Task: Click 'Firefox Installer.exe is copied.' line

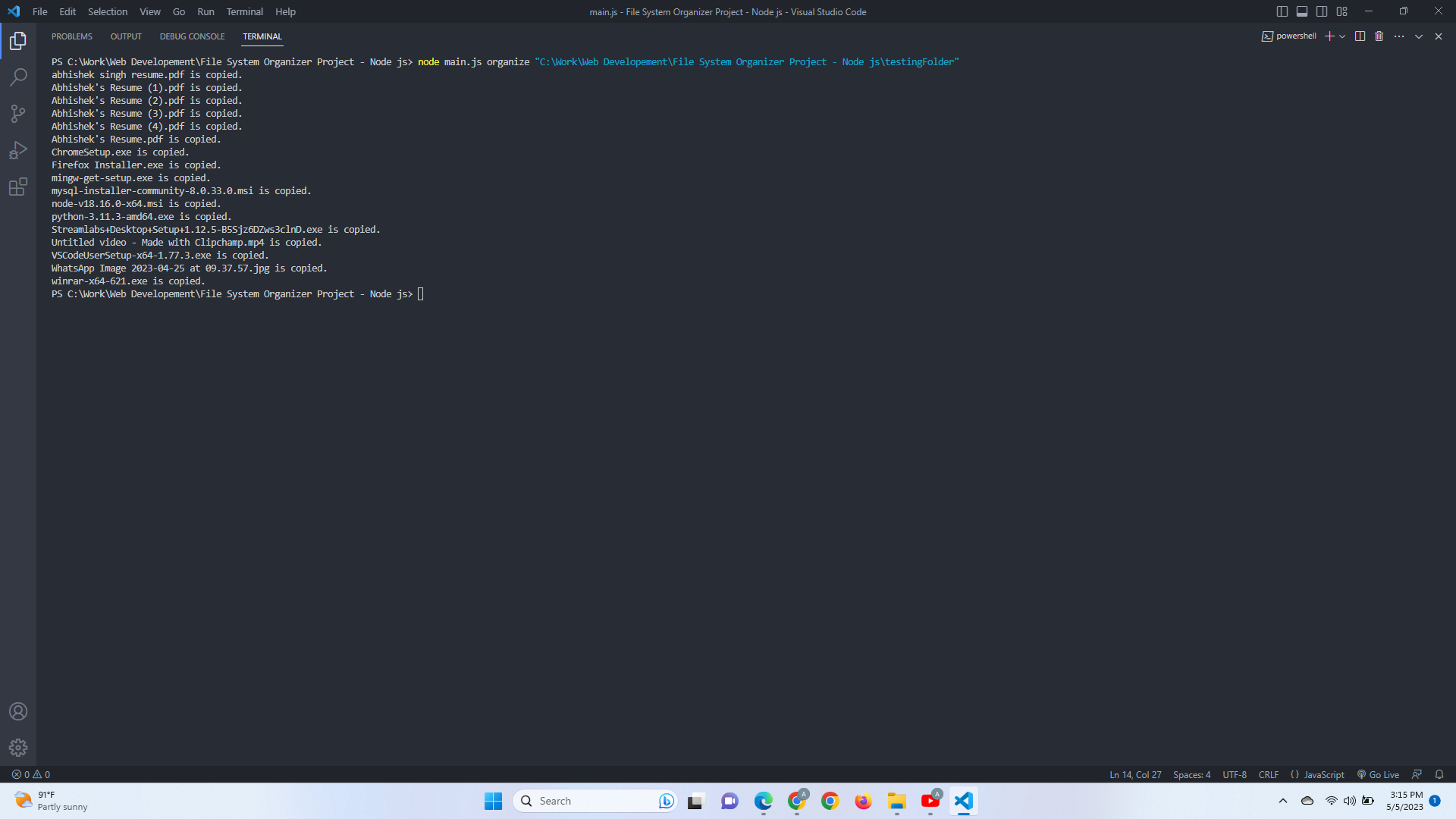Action: tap(136, 165)
